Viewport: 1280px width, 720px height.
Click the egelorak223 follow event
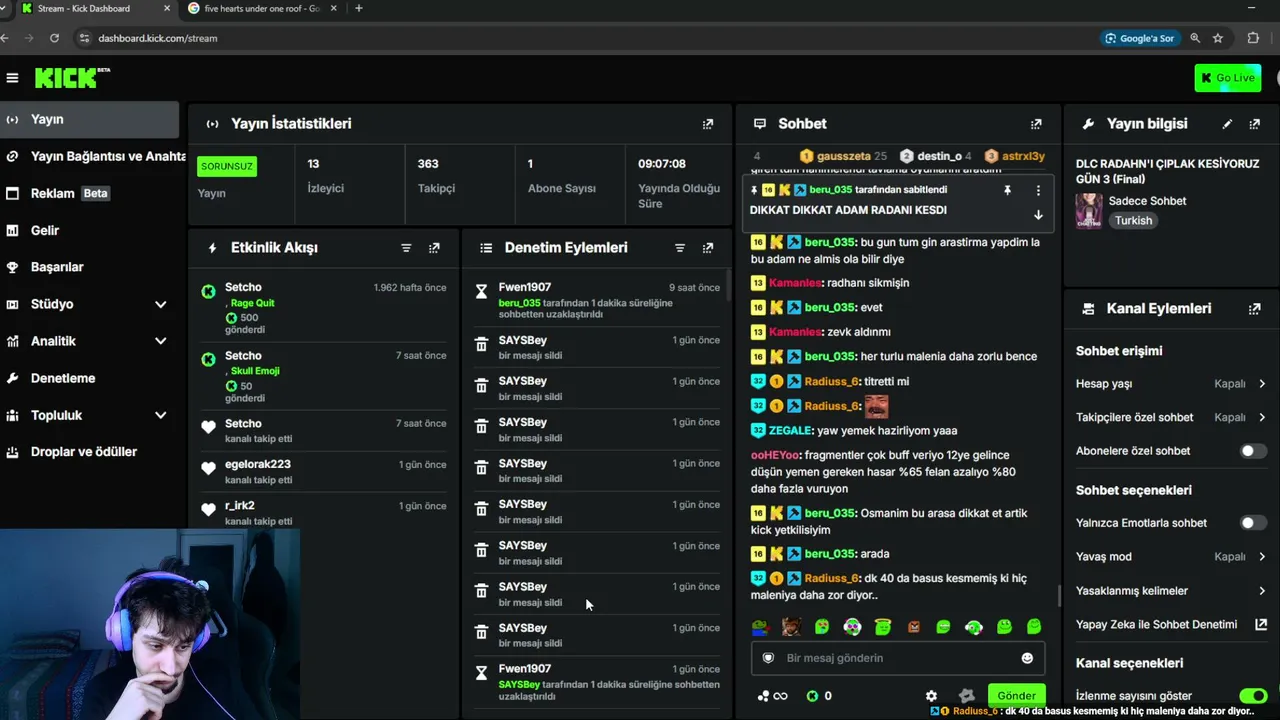pos(324,472)
